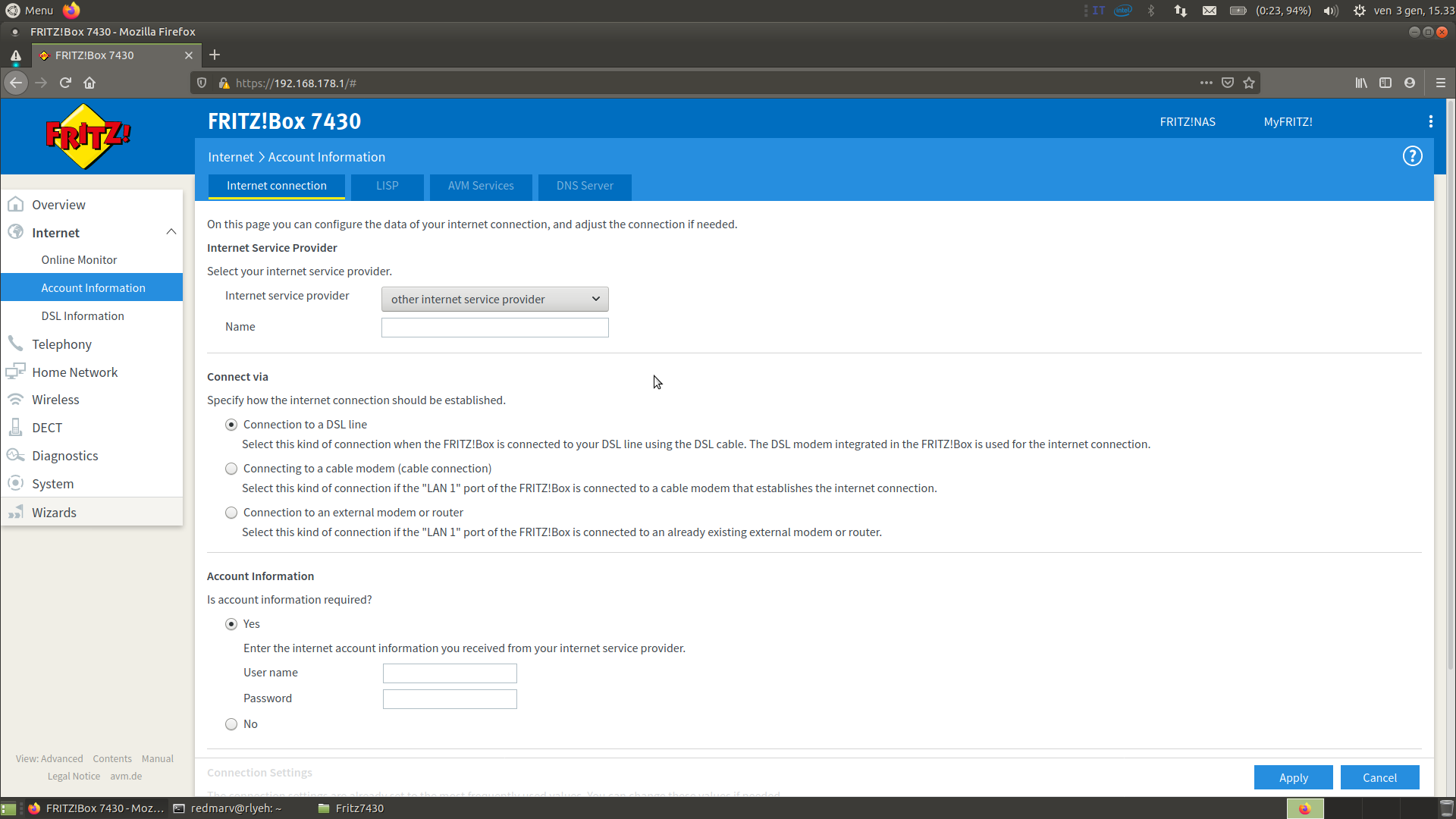
Task: Click the Internet breadcrumb link
Action: pyautogui.click(x=231, y=157)
